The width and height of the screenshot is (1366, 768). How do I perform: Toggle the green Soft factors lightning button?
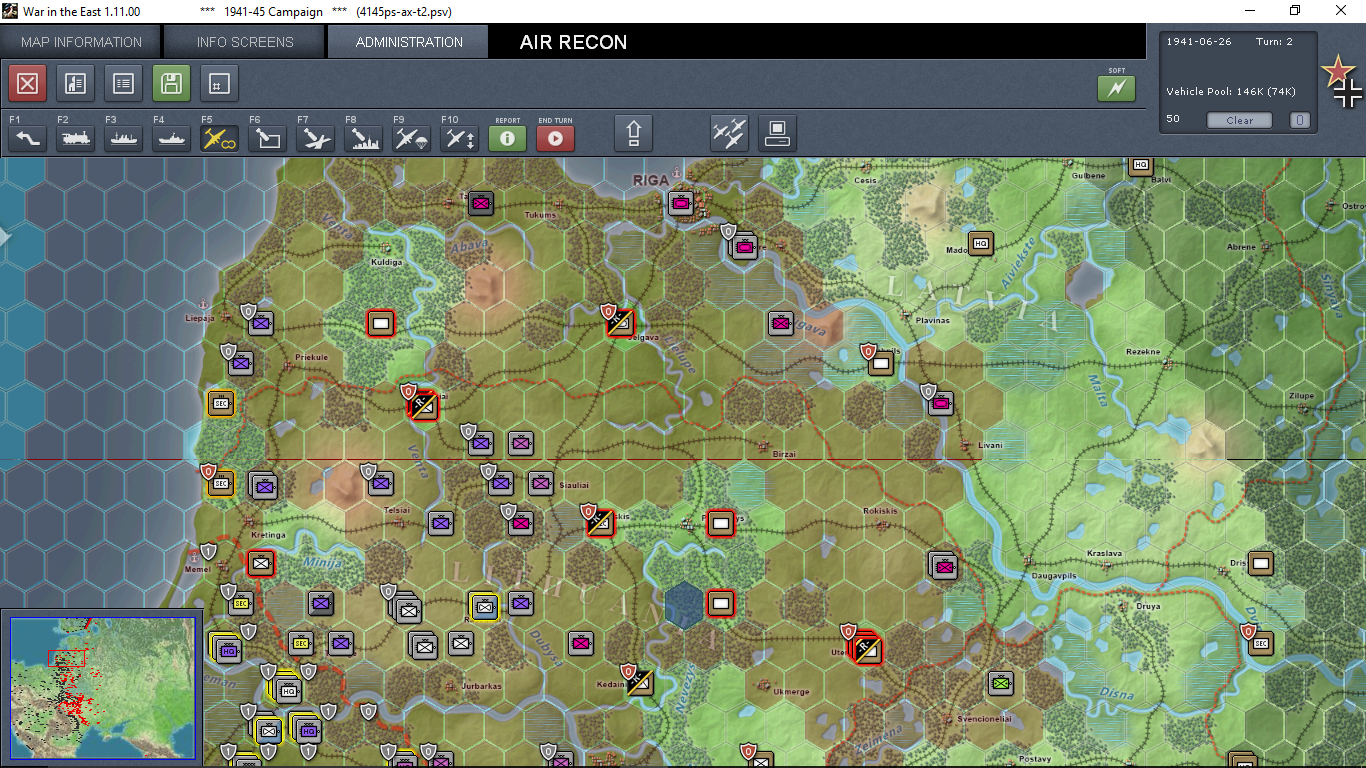click(1117, 88)
